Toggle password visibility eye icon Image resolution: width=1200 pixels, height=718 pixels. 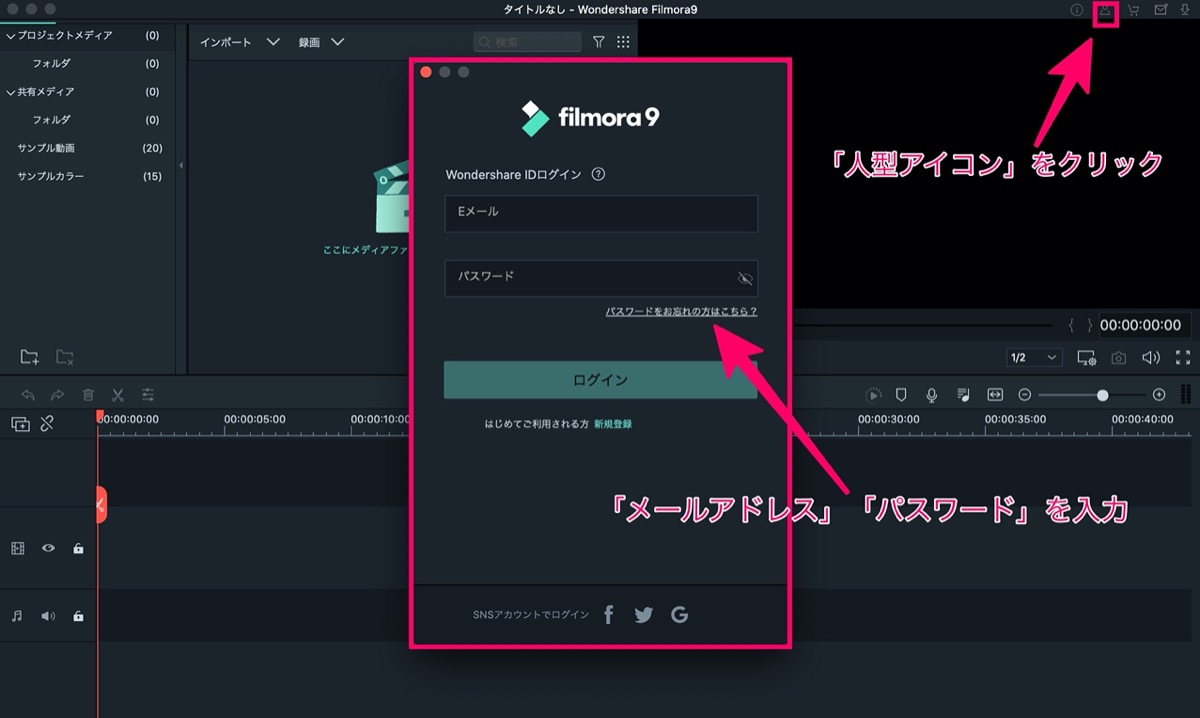(744, 278)
